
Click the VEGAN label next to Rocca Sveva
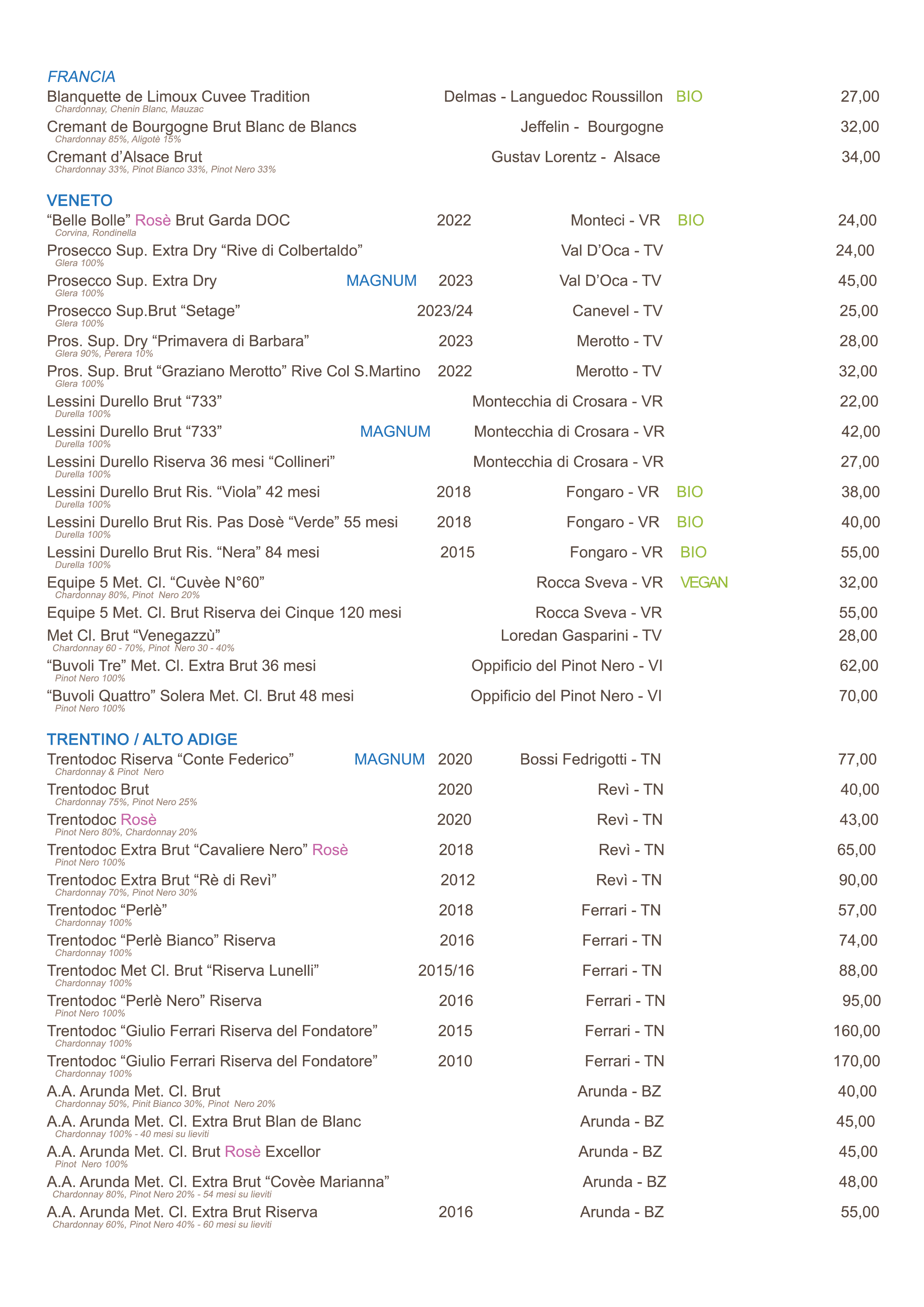click(x=704, y=582)
